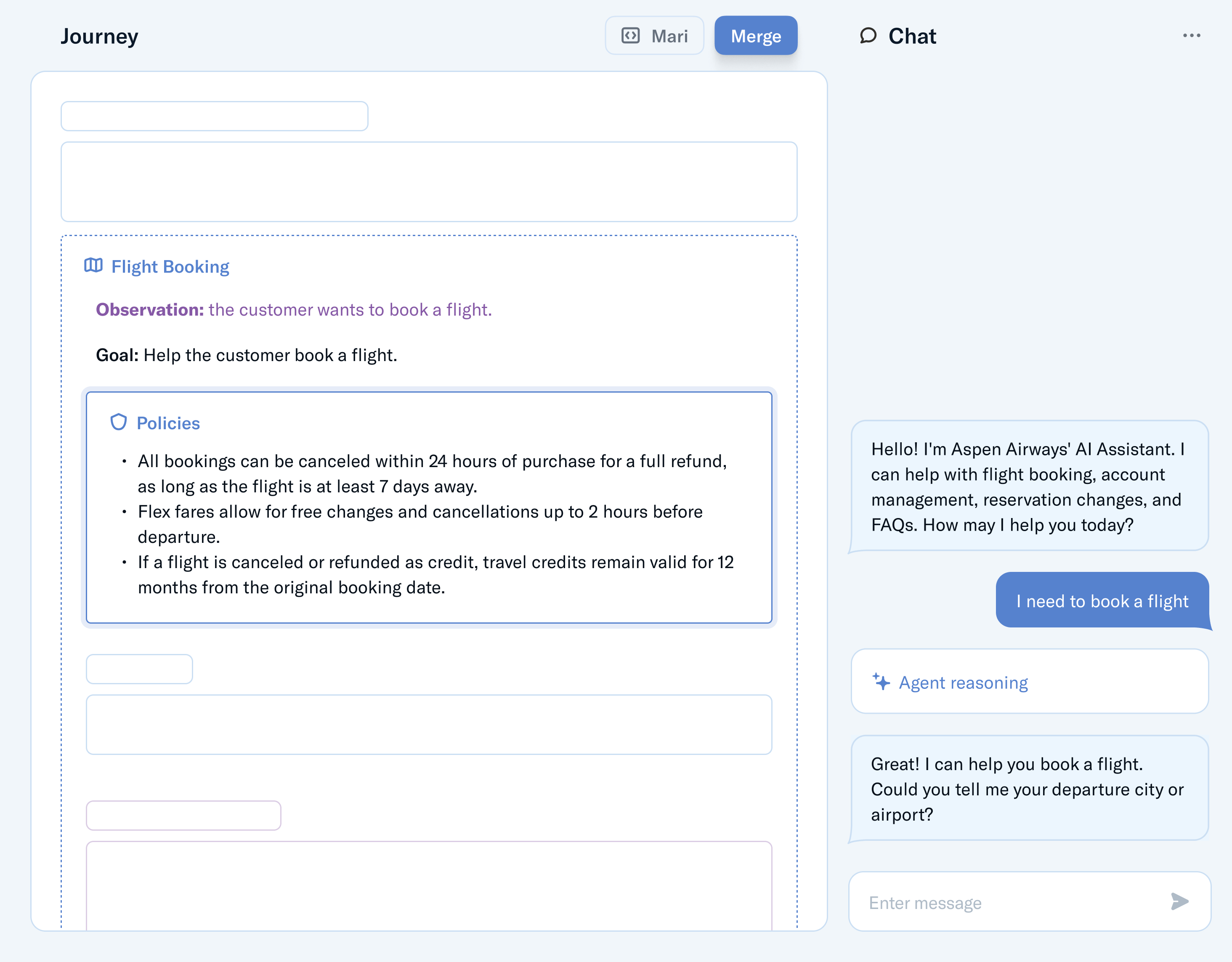Select the 'I need to book a flight' message
Screen dimensions: 1232x962
[1102, 601]
